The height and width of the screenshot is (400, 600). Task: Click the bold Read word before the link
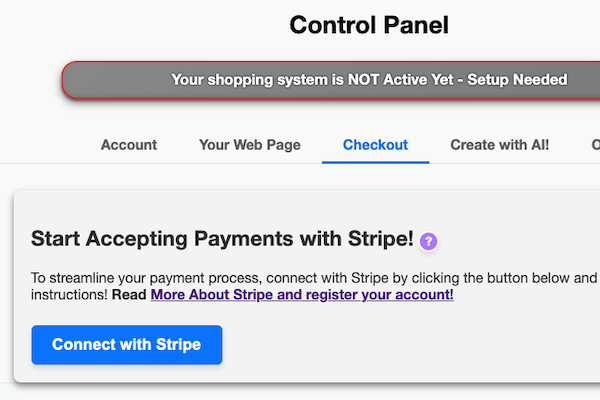click(x=129, y=295)
